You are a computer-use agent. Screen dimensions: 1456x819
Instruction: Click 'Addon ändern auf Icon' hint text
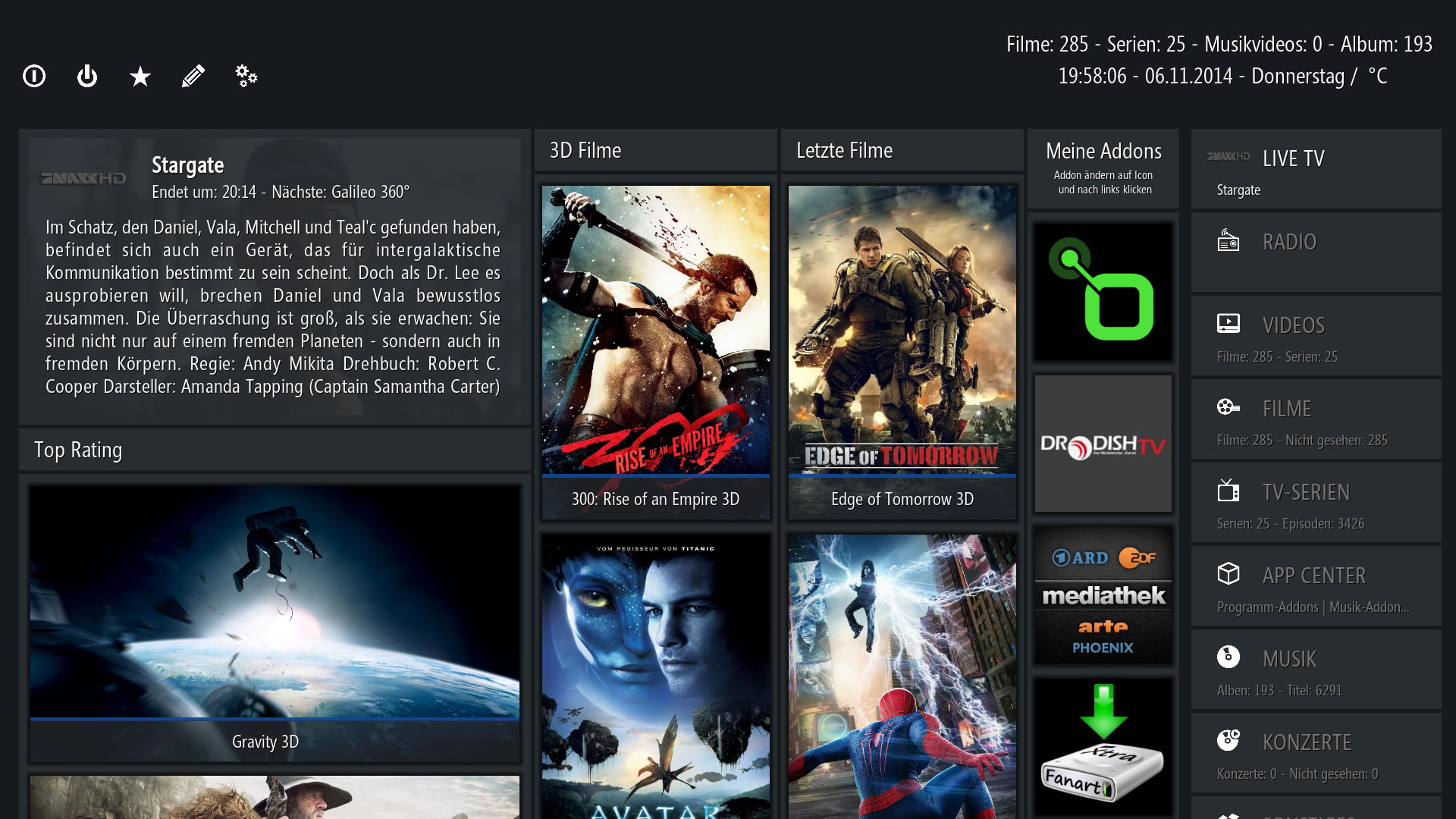tap(1103, 175)
